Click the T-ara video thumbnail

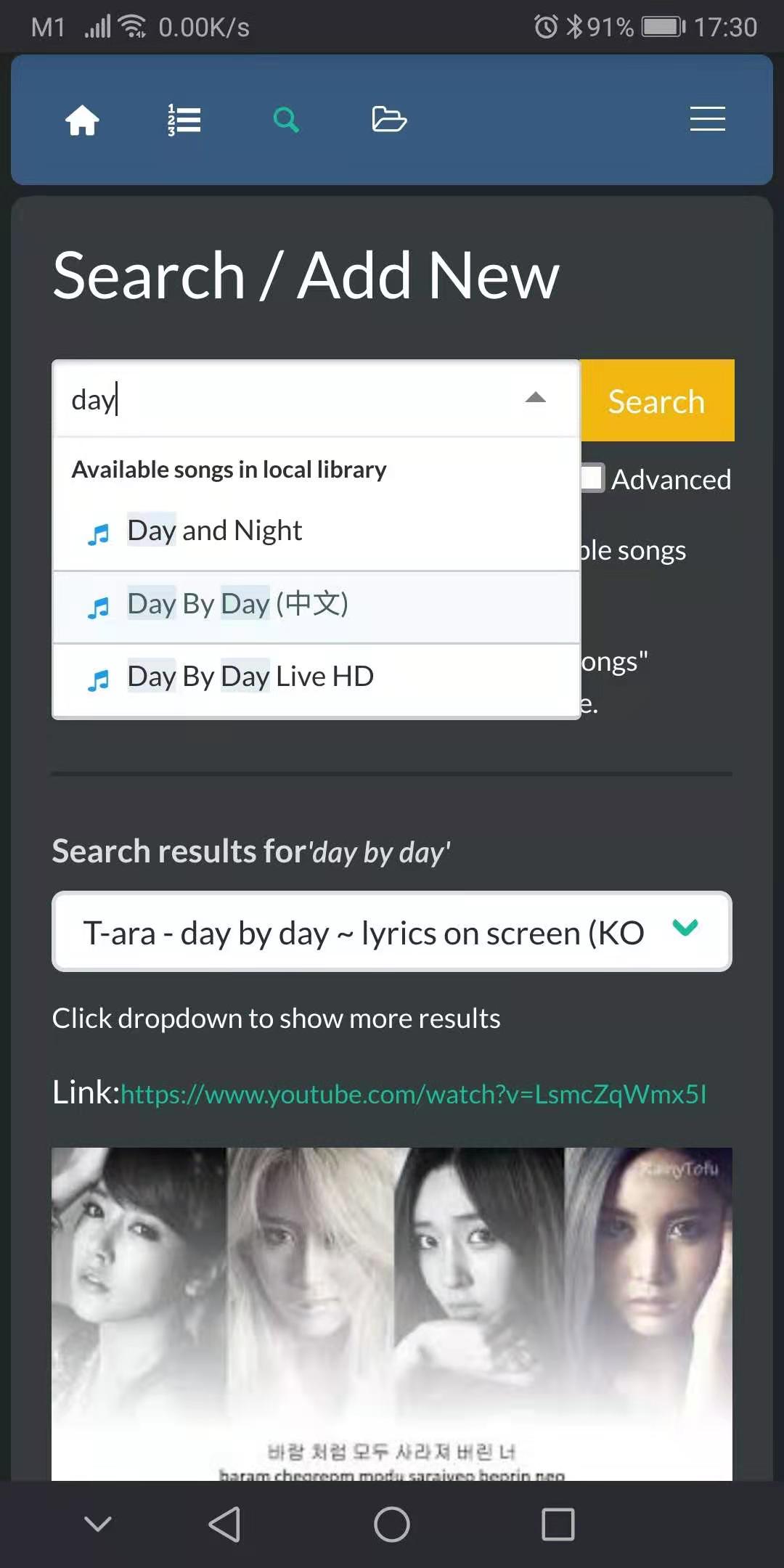[392, 1314]
